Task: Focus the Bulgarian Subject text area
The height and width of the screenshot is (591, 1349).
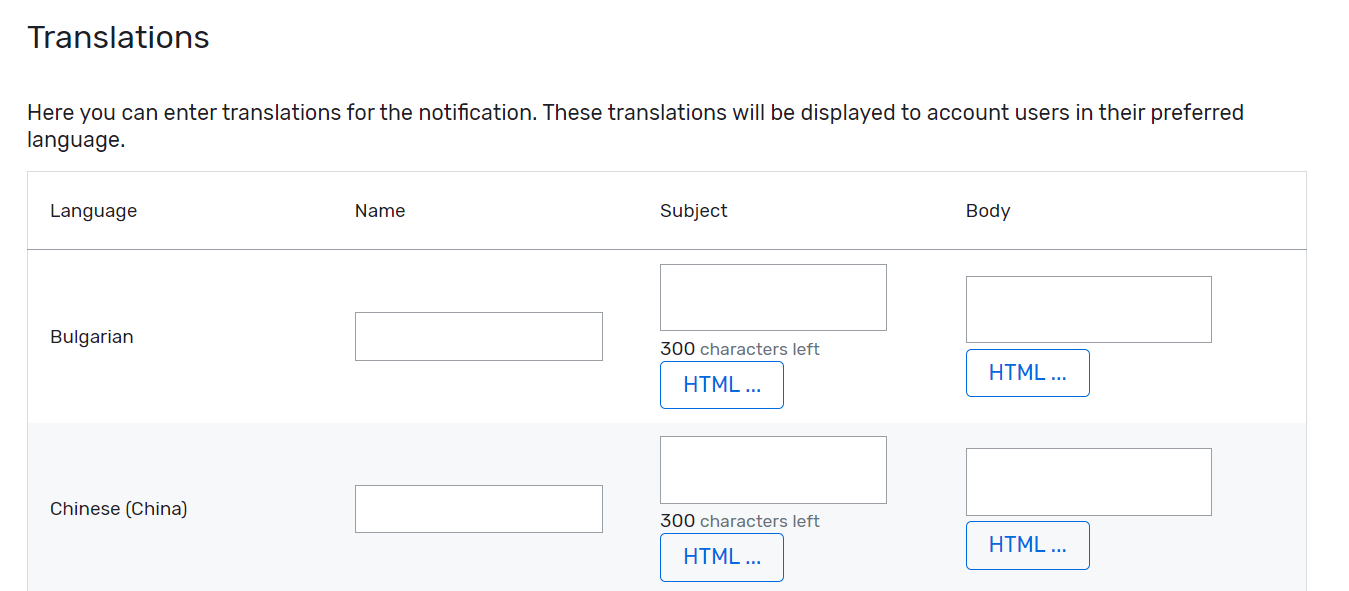Action: (x=772, y=296)
